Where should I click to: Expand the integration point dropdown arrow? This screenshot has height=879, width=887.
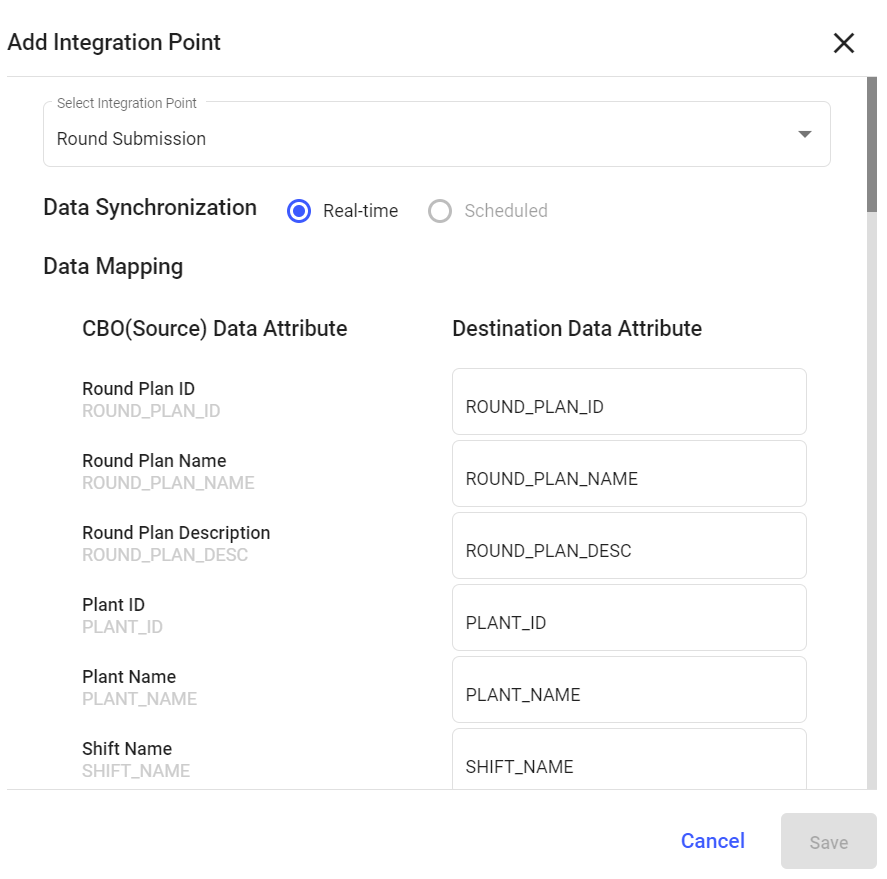pyautogui.click(x=804, y=135)
